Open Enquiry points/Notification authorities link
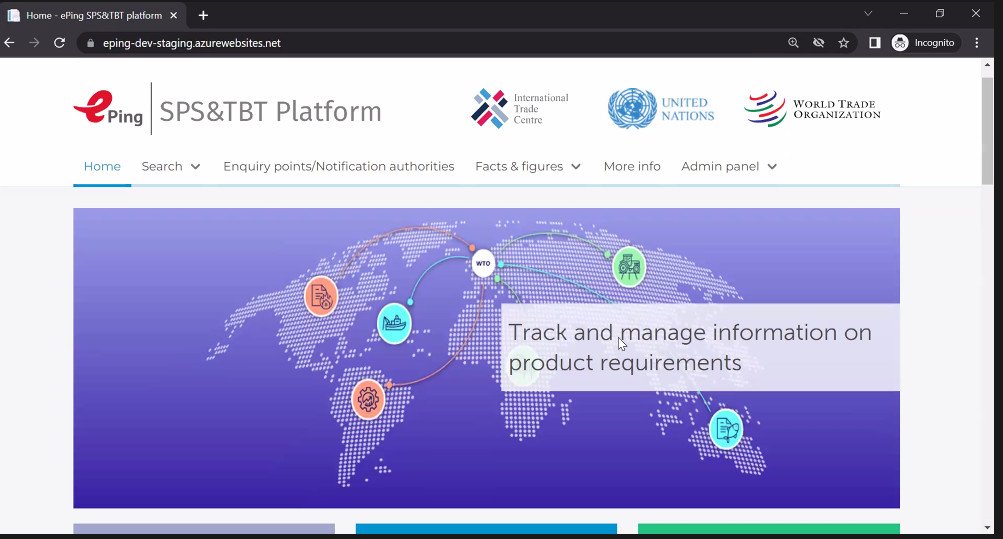The width and height of the screenshot is (1003, 539). point(338,166)
